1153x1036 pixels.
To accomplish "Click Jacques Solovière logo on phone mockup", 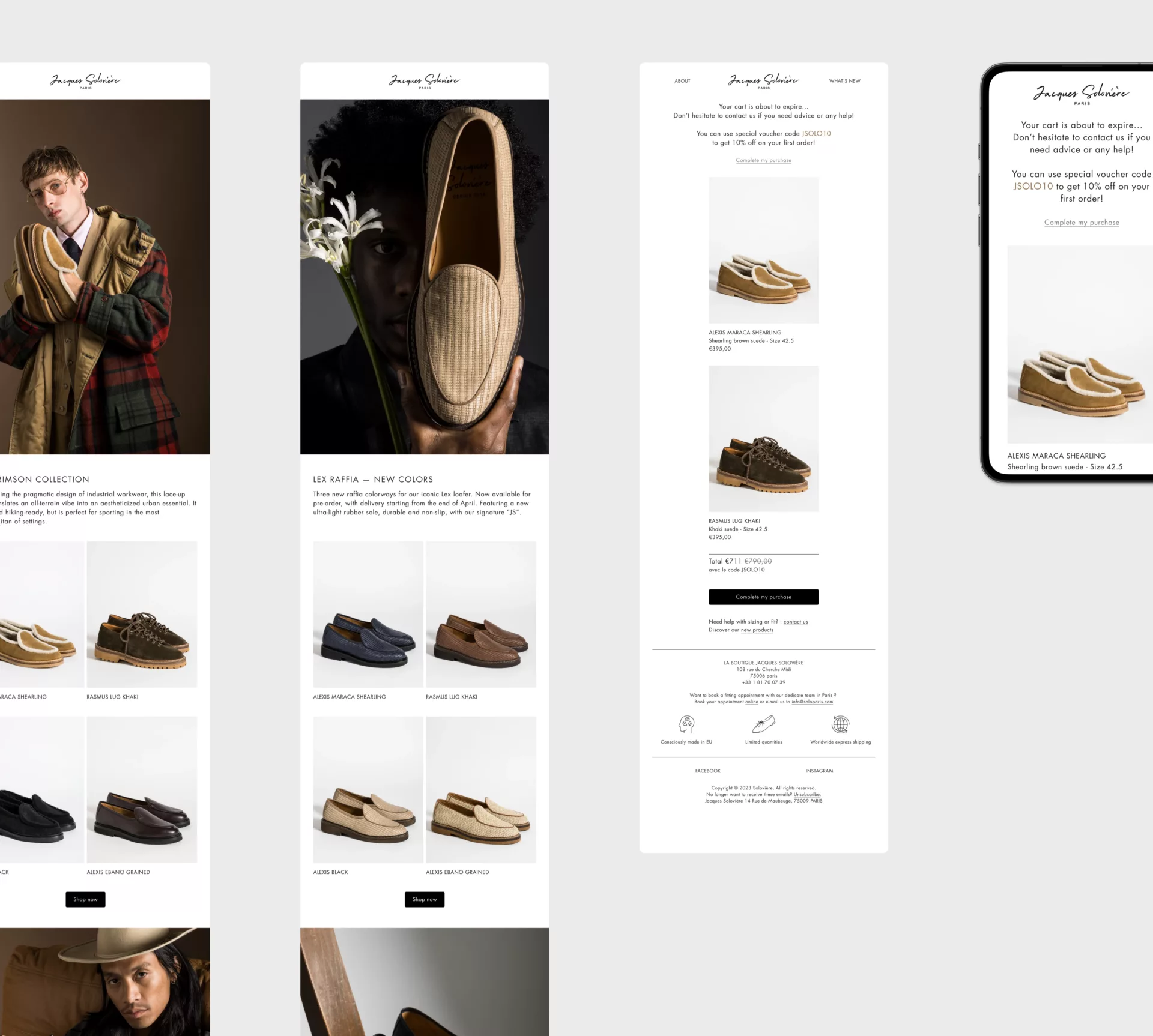I will point(1082,94).
